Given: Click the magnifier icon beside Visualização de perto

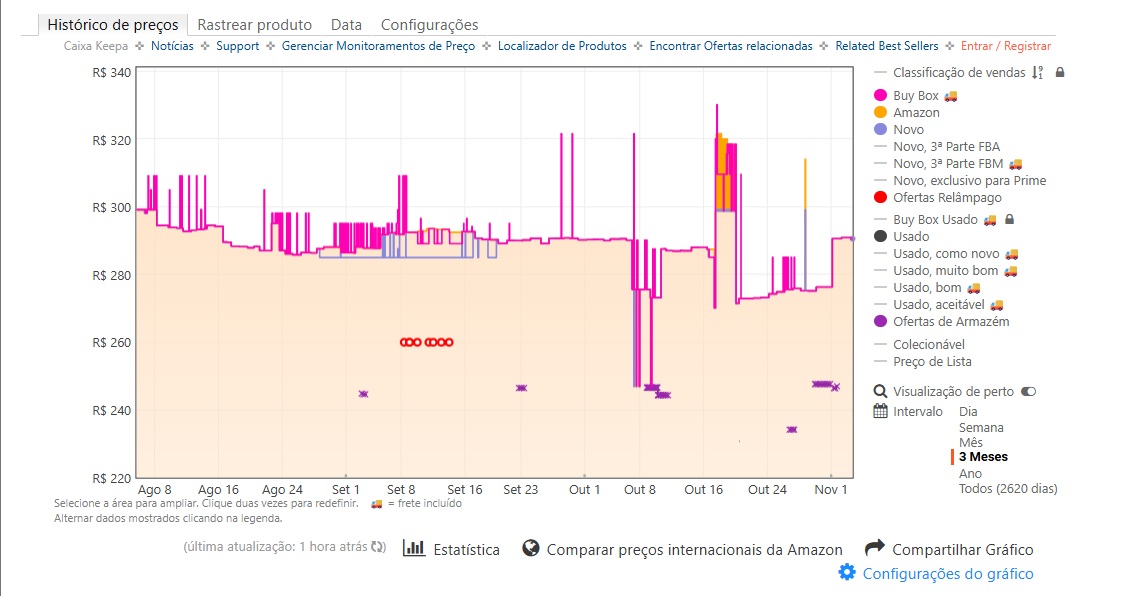Looking at the screenshot, I should [x=880, y=391].
